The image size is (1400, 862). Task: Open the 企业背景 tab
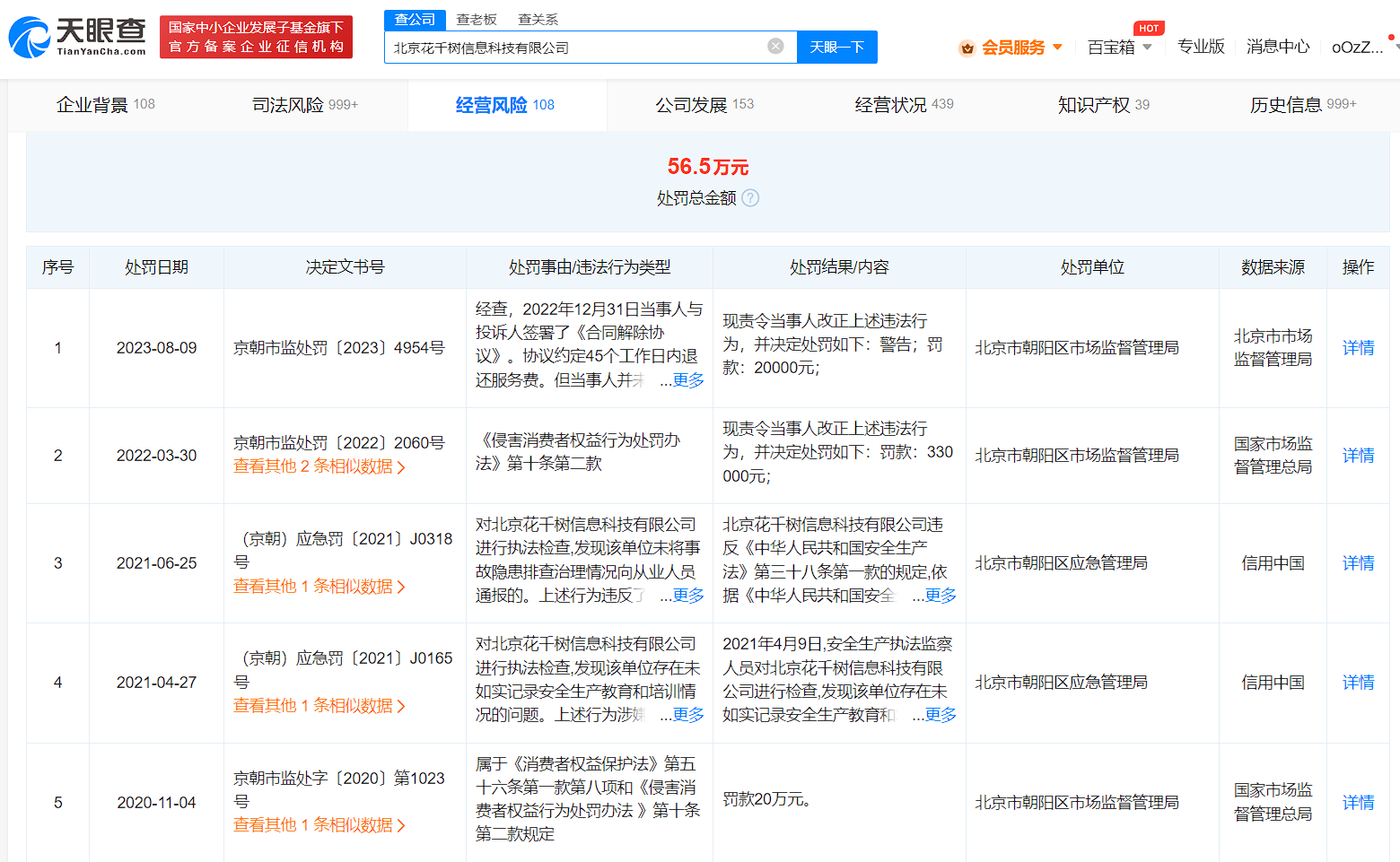click(x=106, y=105)
